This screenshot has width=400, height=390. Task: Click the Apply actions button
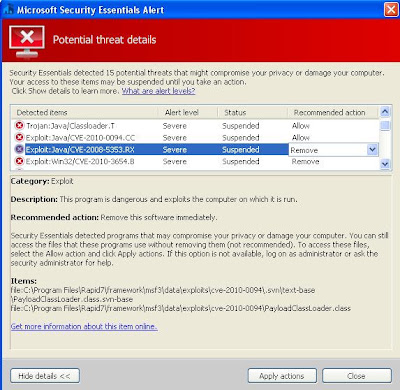[282, 376]
